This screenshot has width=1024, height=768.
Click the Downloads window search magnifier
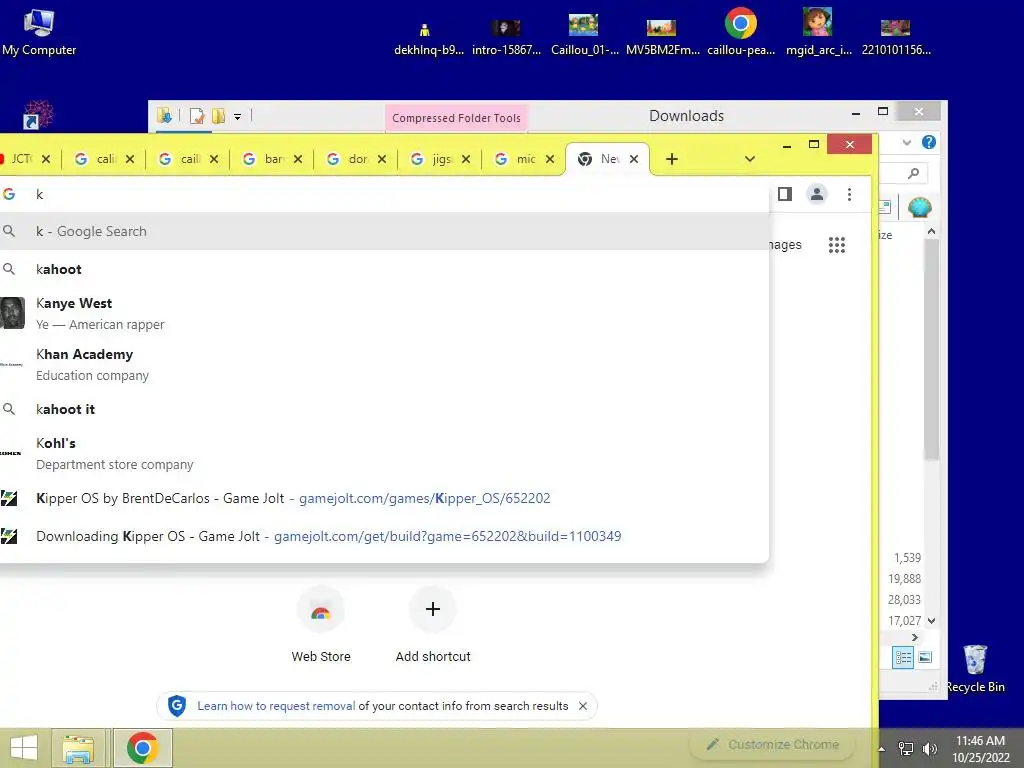[x=914, y=173]
